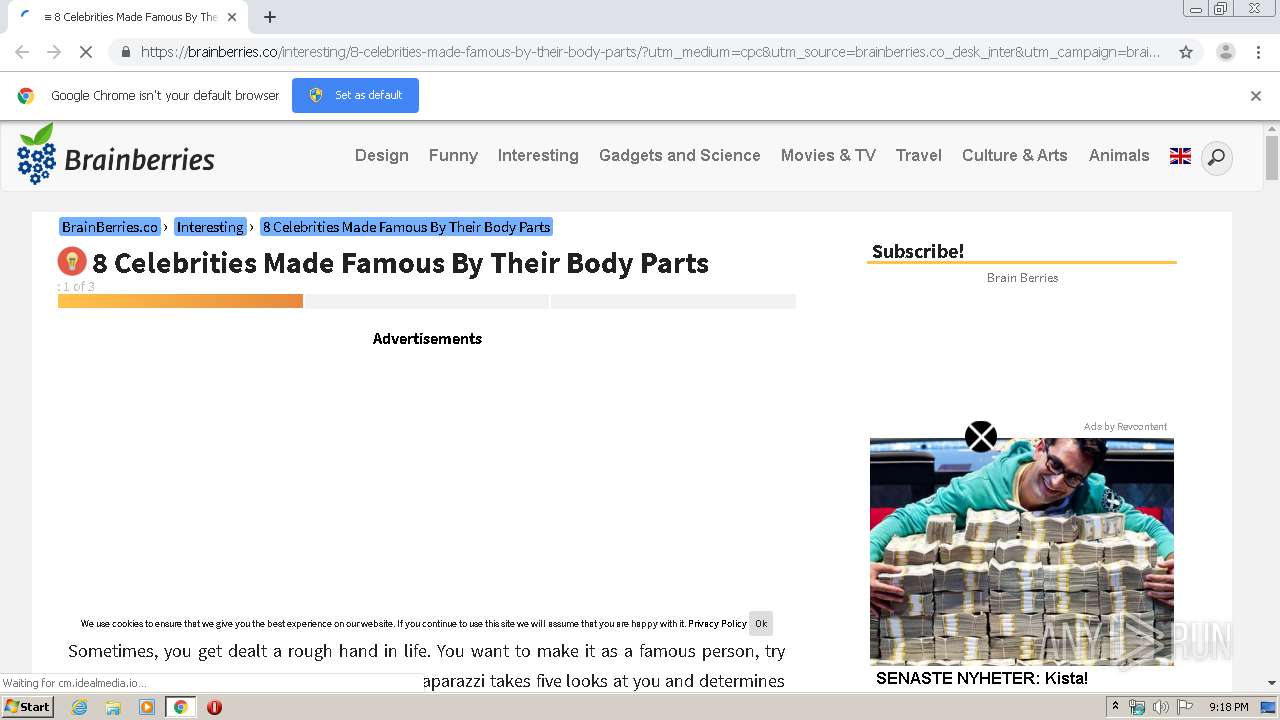
Task: Open the Travel category
Action: [x=919, y=155]
